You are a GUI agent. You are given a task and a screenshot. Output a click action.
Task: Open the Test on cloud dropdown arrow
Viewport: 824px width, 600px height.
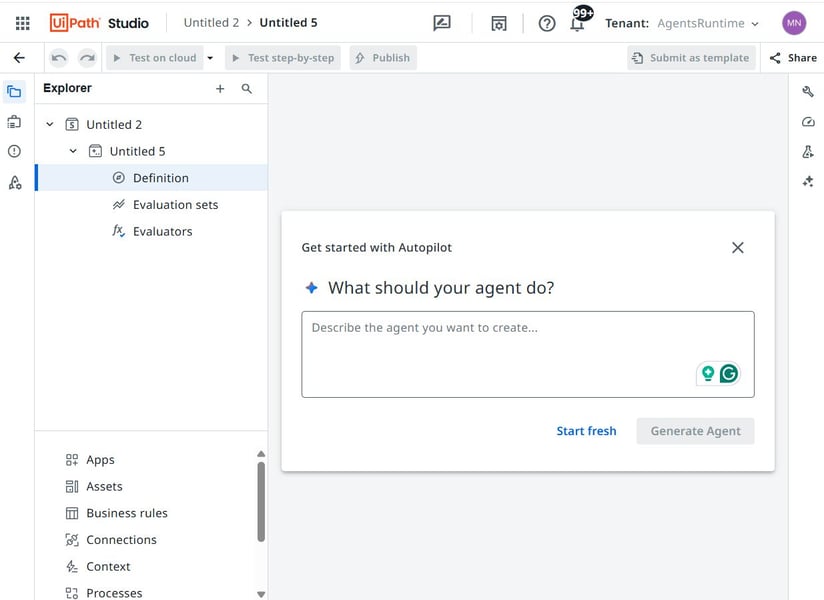pos(210,58)
